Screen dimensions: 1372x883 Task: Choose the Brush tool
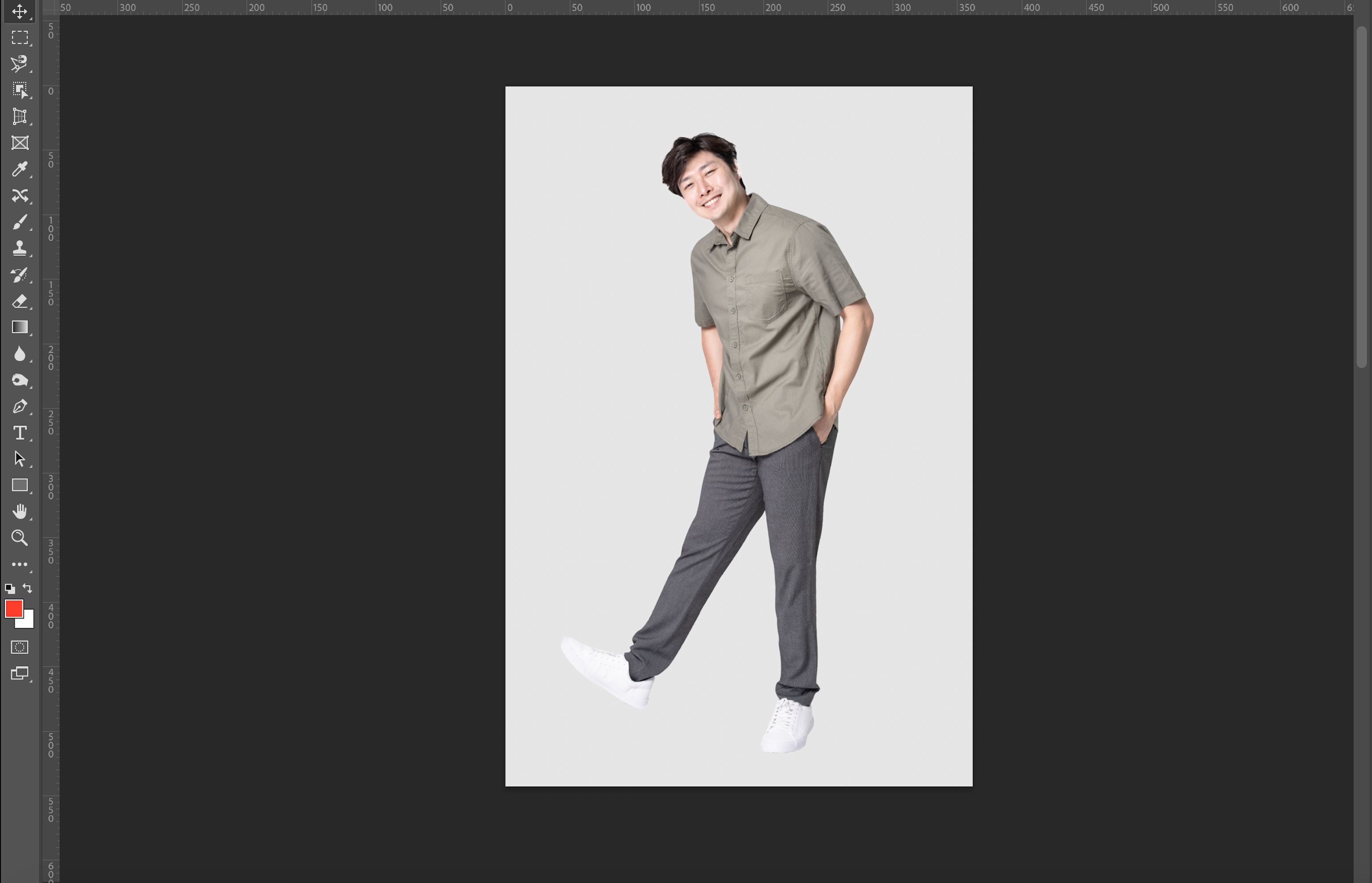(20, 222)
